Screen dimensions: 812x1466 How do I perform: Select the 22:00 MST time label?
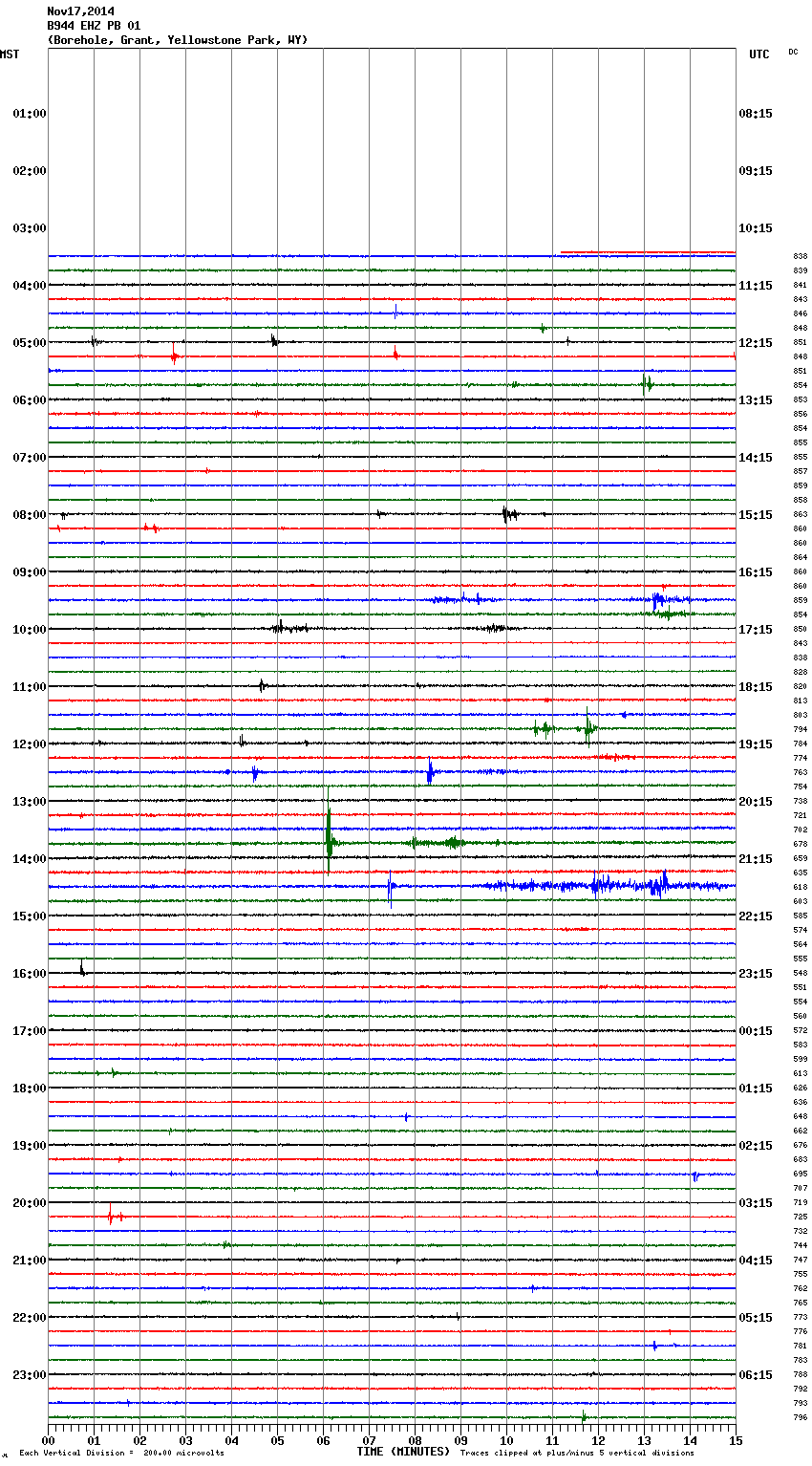[30, 1318]
